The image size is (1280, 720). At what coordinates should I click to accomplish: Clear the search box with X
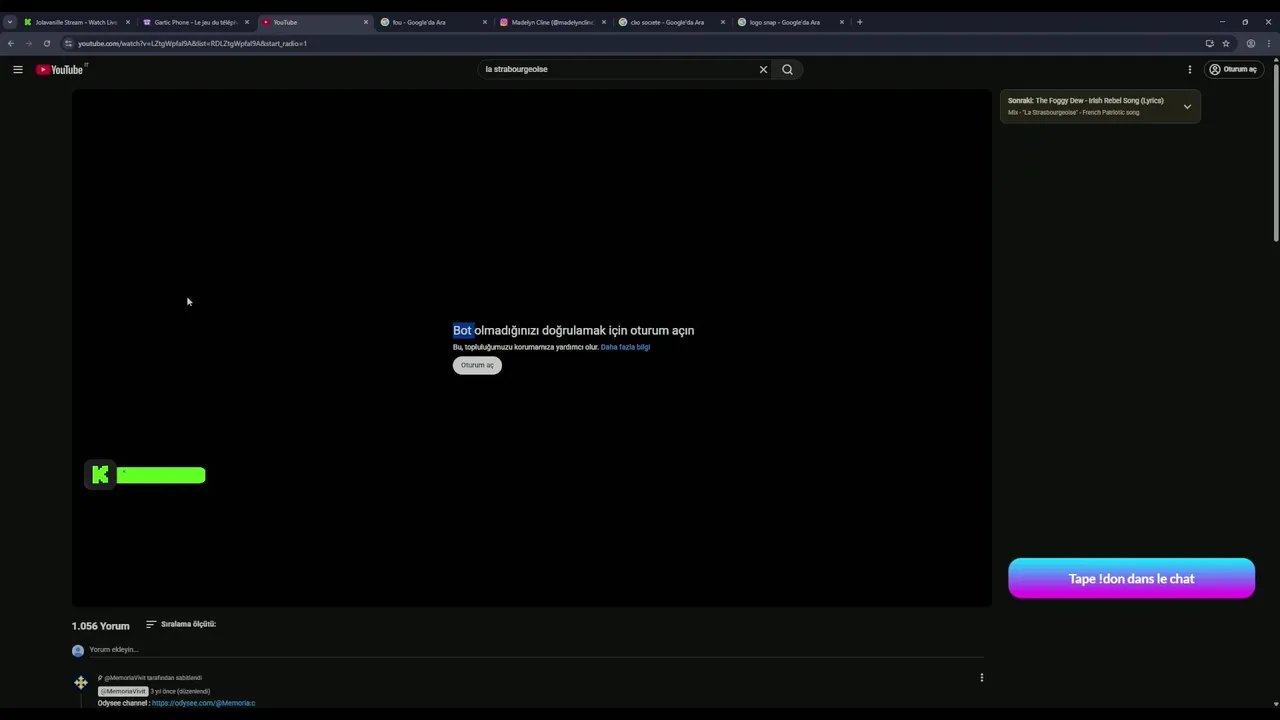tap(763, 69)
